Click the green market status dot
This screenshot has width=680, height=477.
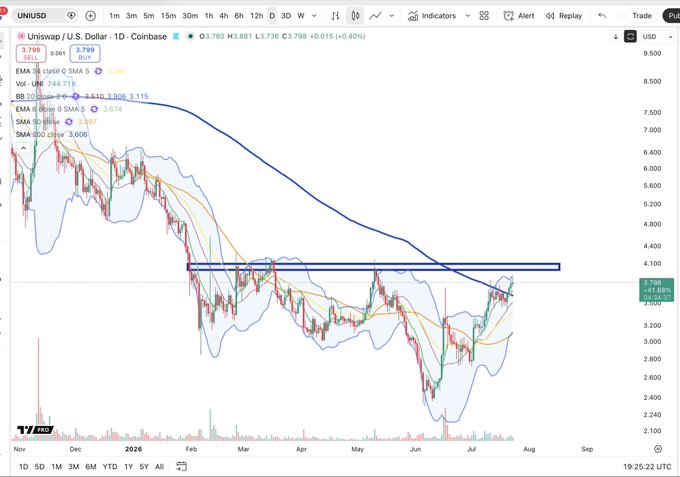pyautogui.click(x=190, y=36)
